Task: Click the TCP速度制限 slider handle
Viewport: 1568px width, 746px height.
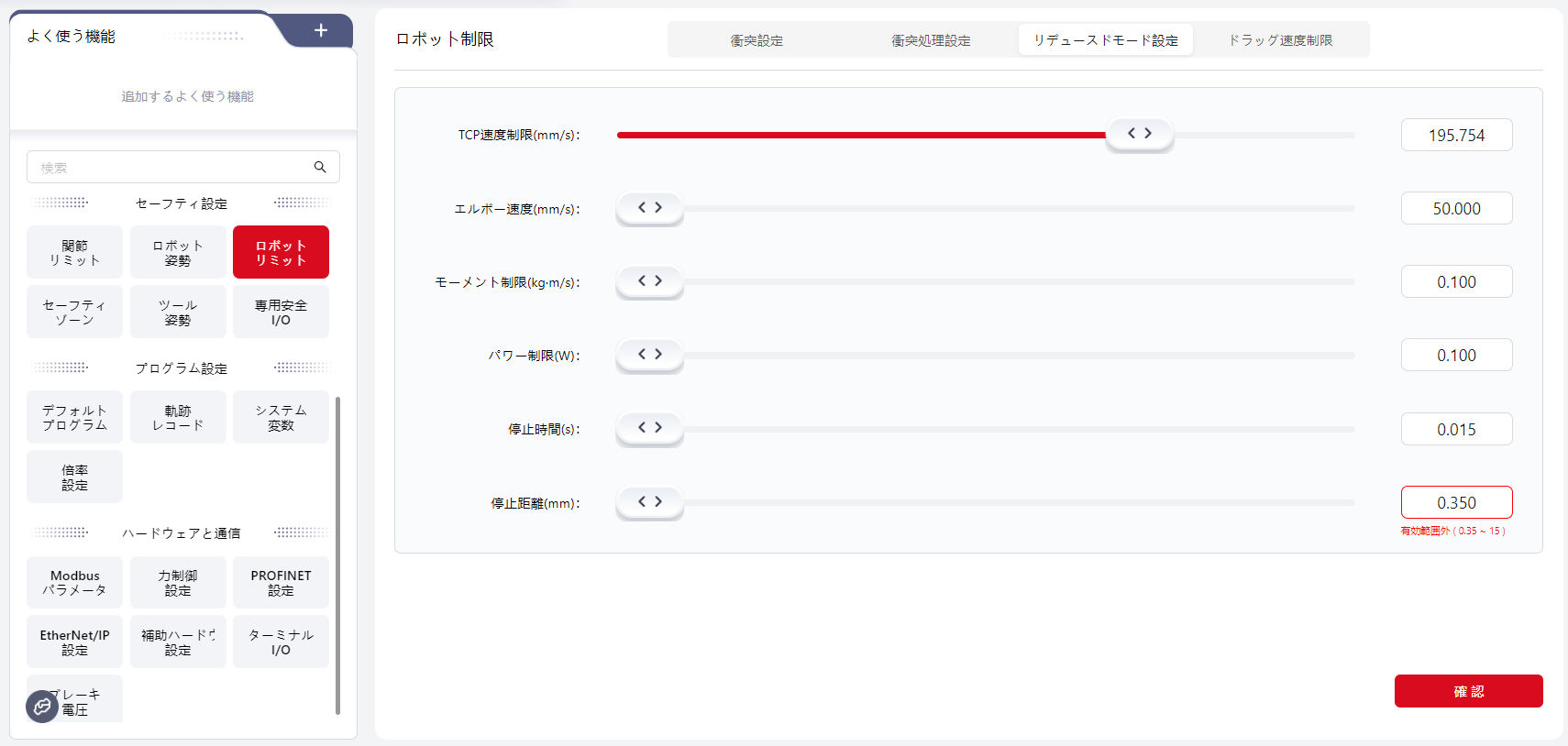Action: (x=1139, y=134)
